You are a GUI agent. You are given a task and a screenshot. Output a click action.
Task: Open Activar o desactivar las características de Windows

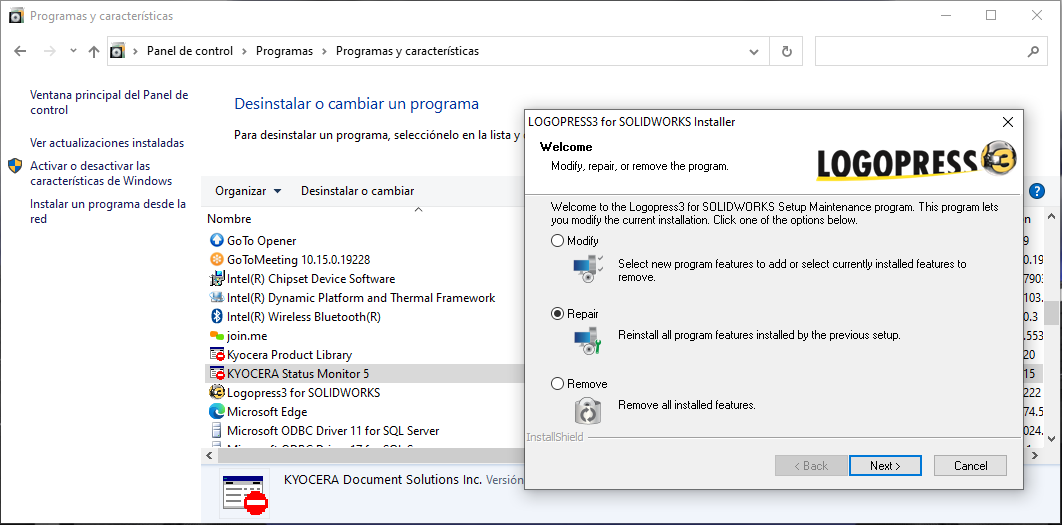pos(101,173)
